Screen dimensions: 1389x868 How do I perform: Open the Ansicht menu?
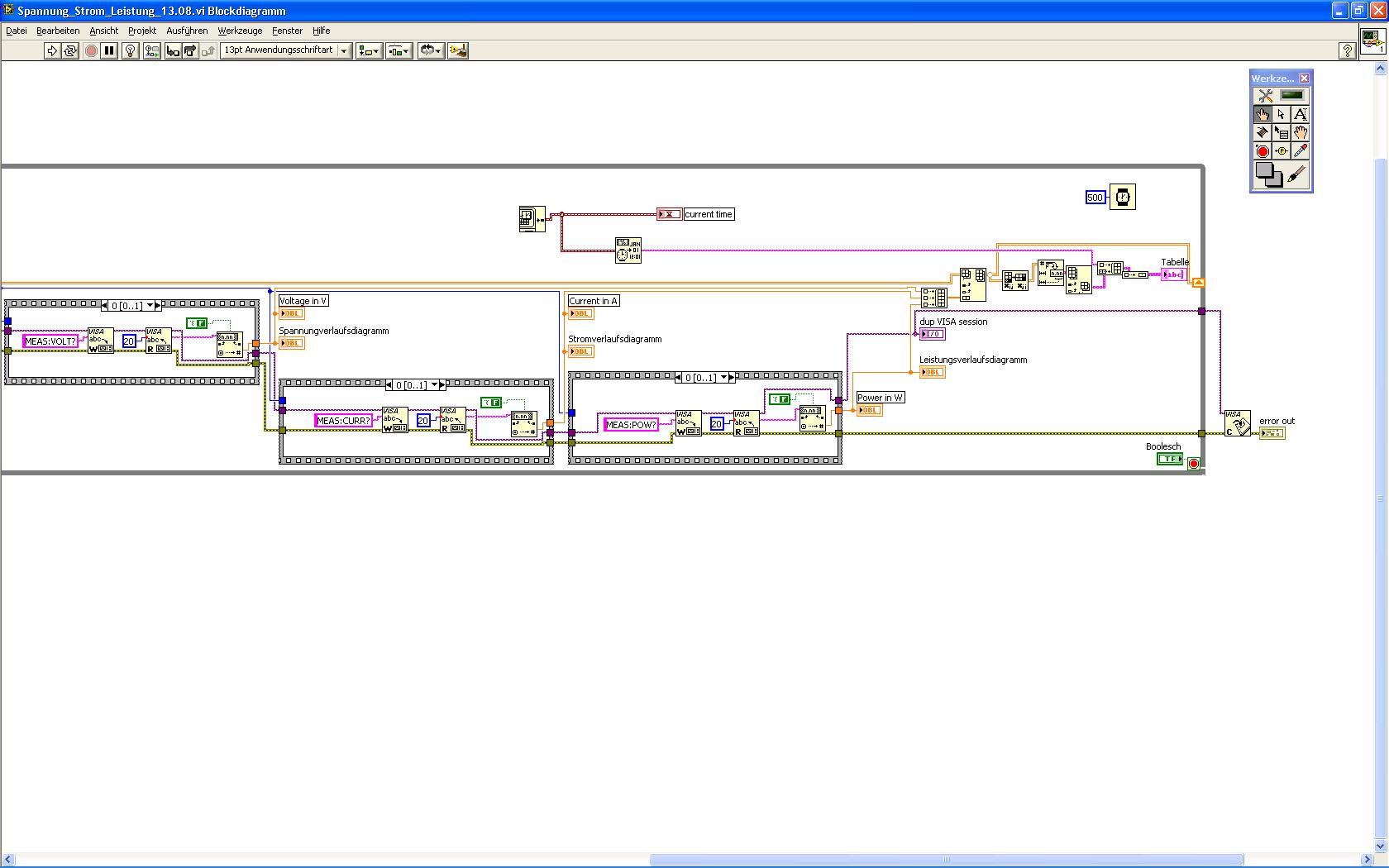tap(104, 31)
